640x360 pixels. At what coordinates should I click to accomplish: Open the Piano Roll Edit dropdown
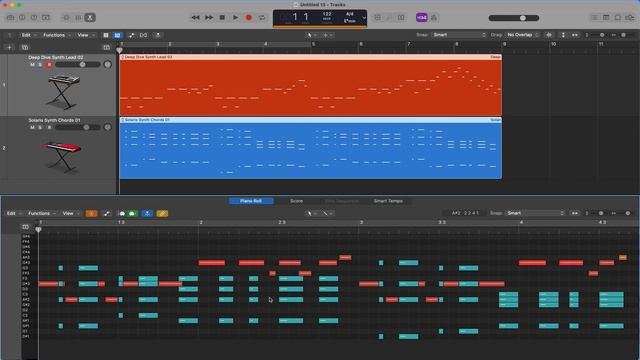click(14, 213)
